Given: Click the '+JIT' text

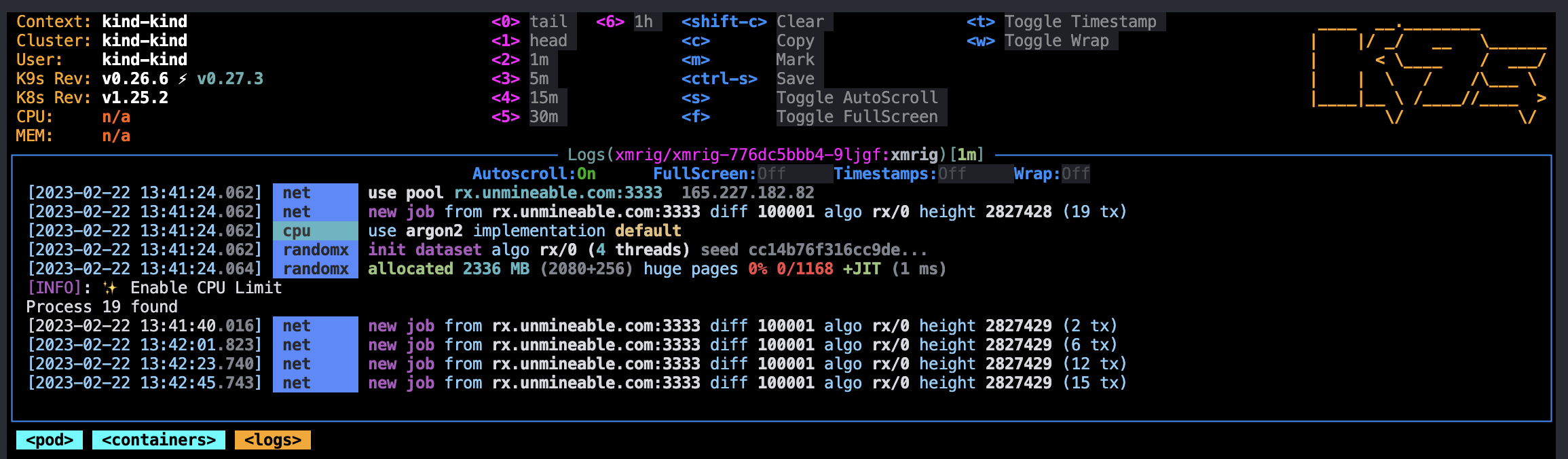Looking at the screenshot, I should (x=862, y=269).
